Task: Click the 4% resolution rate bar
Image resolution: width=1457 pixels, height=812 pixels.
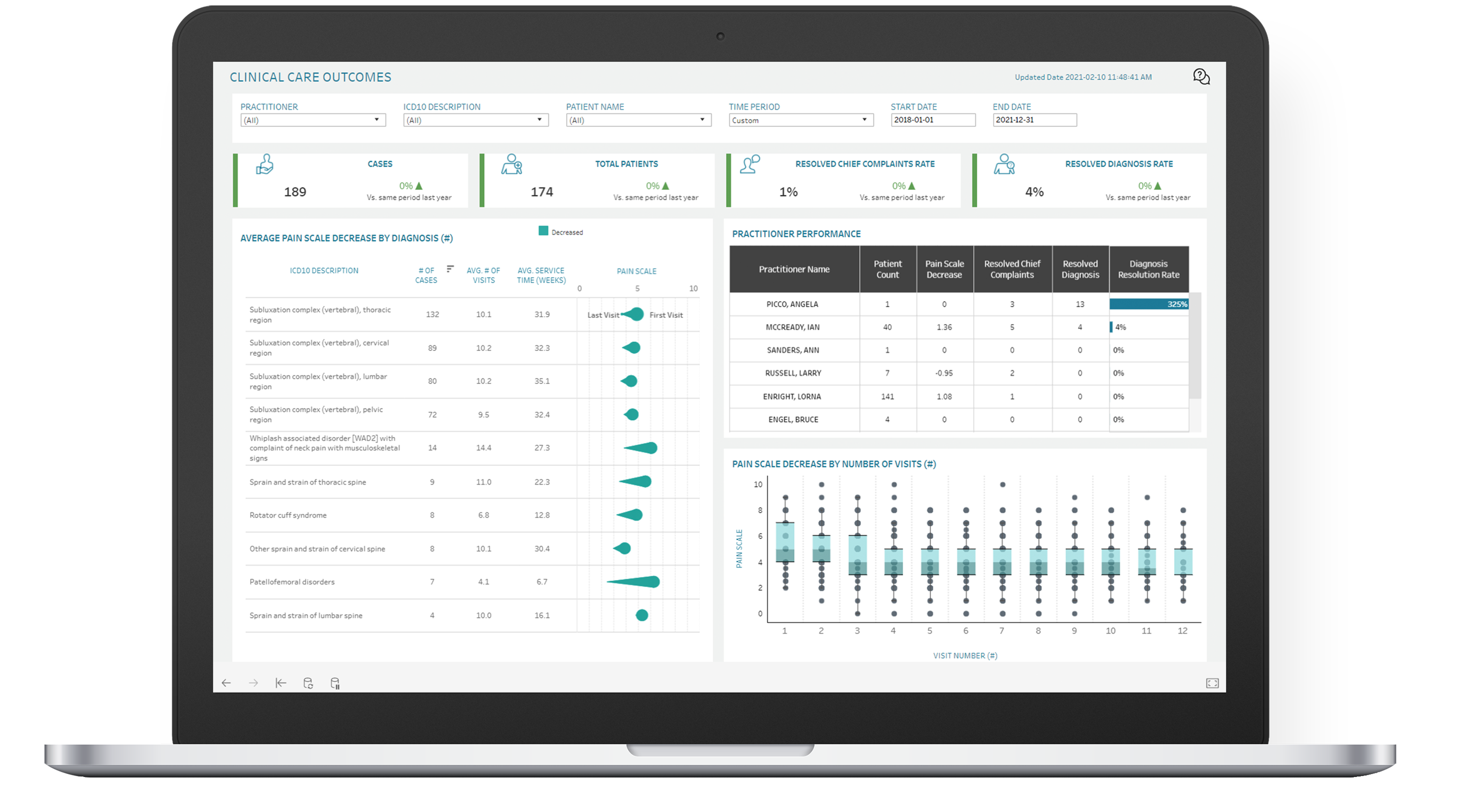Action: coord(1112,327)
